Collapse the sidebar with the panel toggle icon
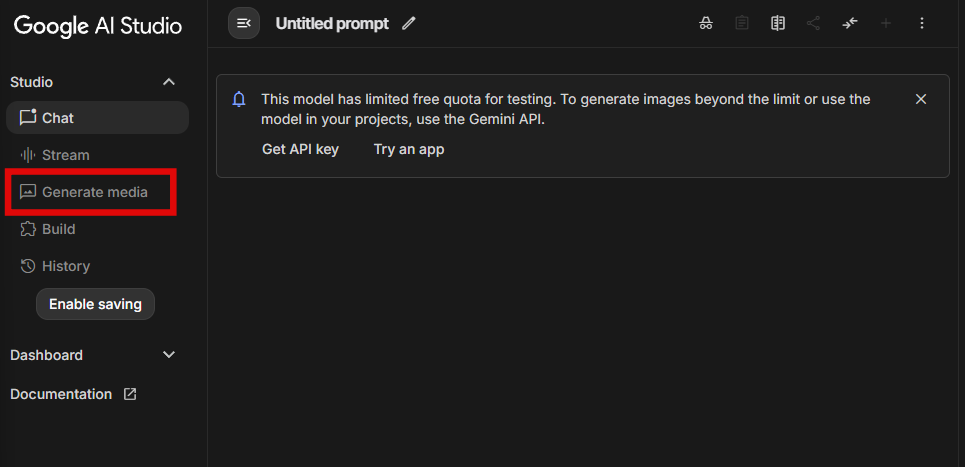Screen dimensions: 965x467 (x=244, y=23)
